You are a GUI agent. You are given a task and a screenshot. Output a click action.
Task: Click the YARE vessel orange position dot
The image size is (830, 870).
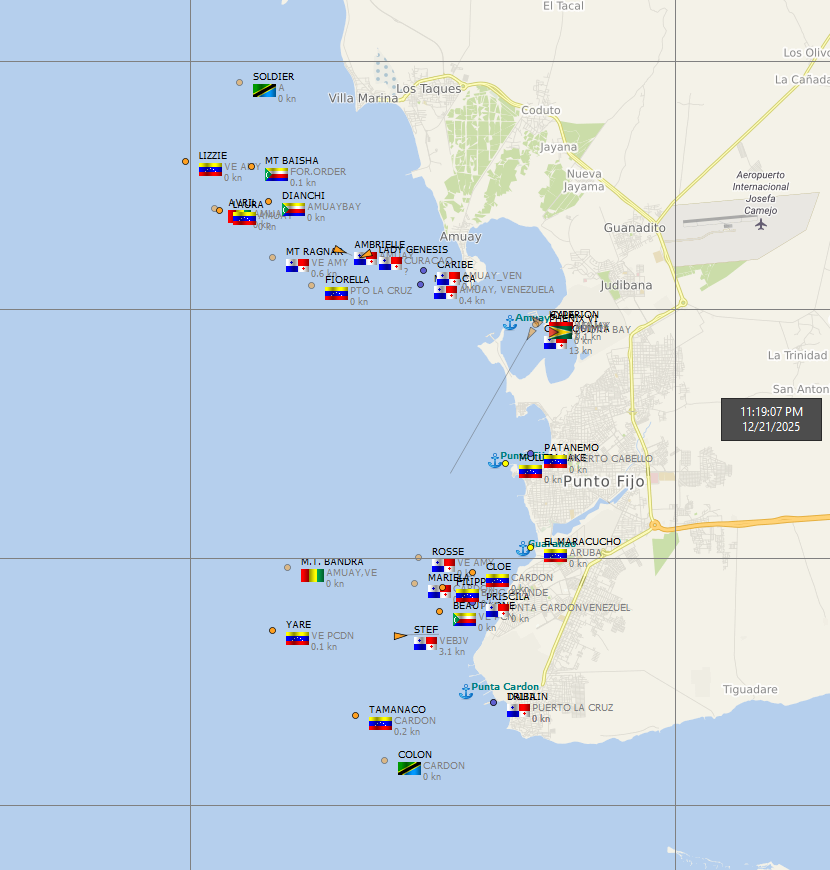[272, 631]
